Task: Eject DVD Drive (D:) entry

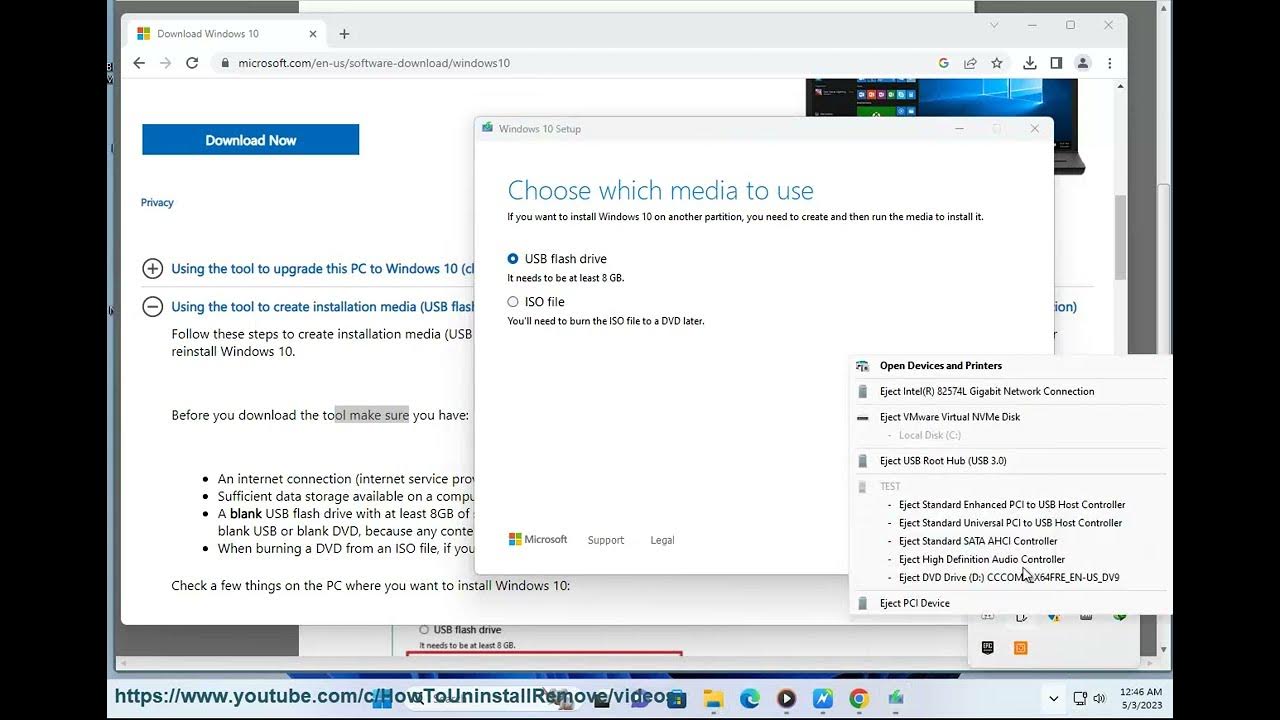Action: tap(1010, 578)
